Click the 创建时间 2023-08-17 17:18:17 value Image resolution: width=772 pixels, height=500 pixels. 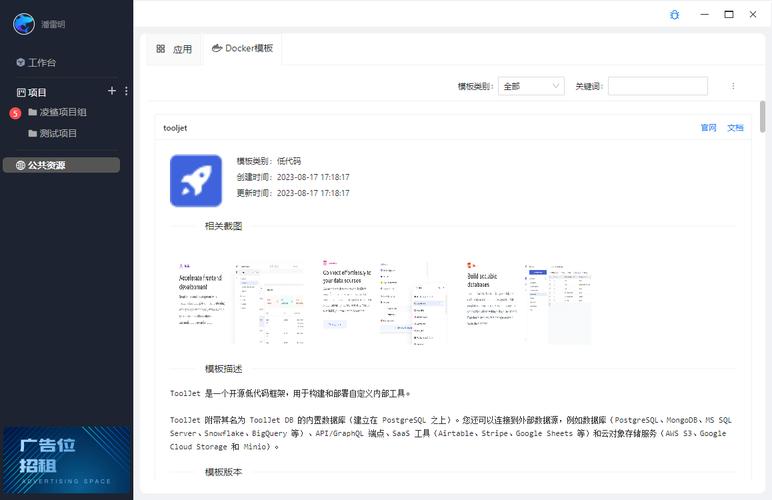click(x=313, y=177)
